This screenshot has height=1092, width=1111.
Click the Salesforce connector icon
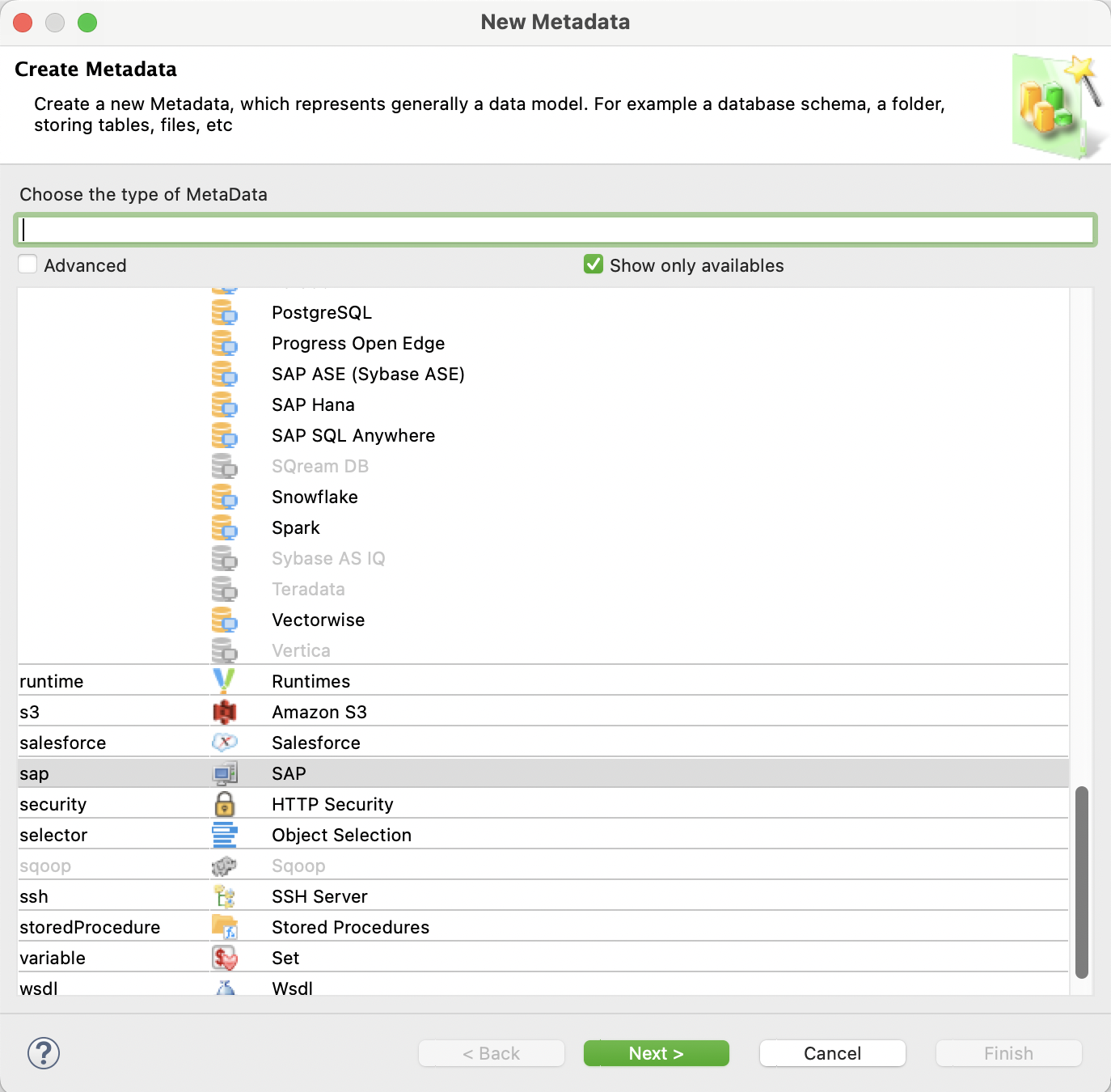pyautogui.click(x=225, y=742)
